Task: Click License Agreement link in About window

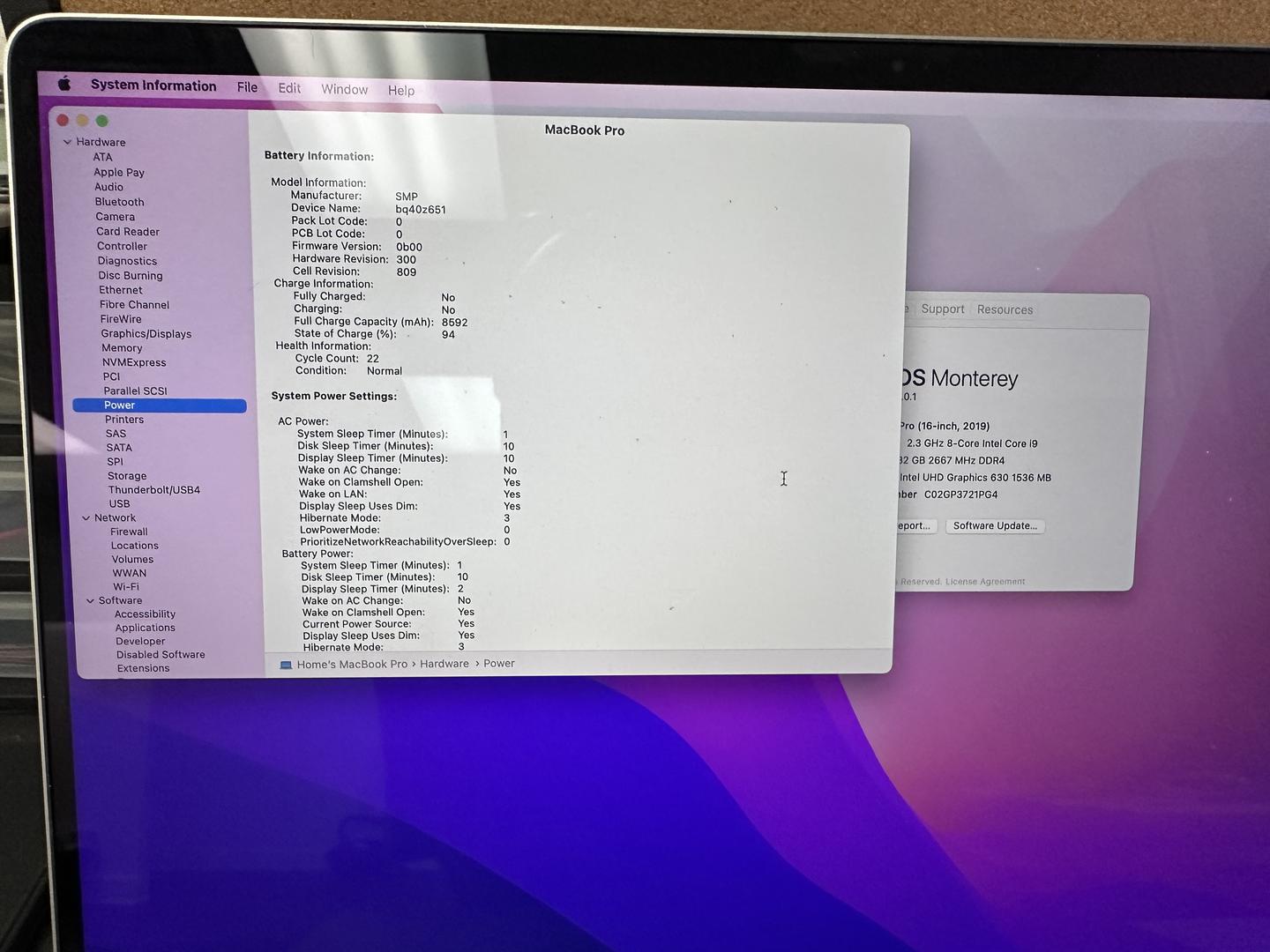Action: click(985, 582)
